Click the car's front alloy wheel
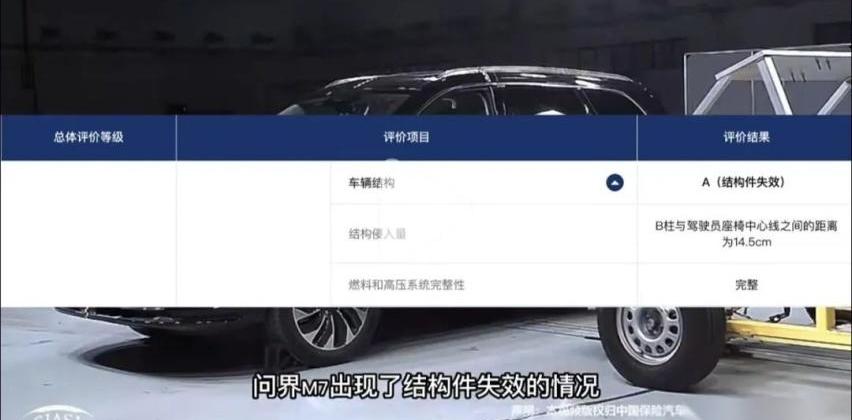This screenshot has width=852, height=420. coord(330,327)
